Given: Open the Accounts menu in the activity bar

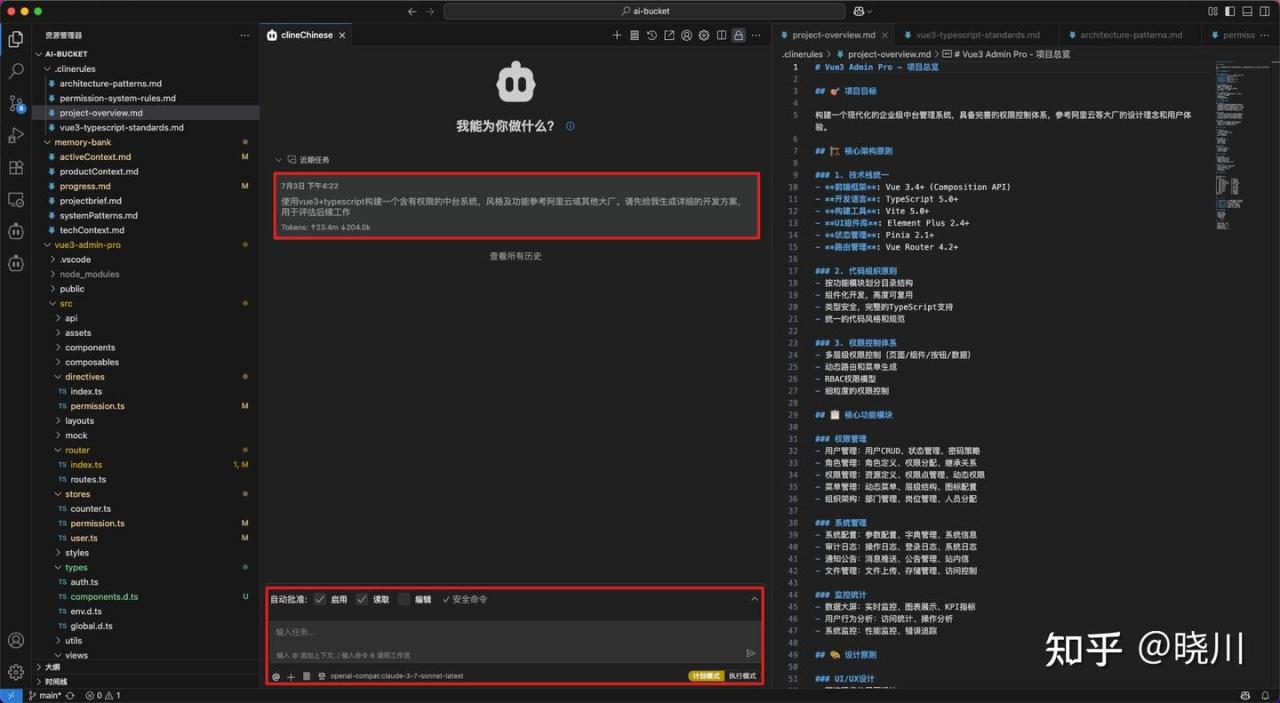Looking at the screenshot, I should tap(16, 640).
